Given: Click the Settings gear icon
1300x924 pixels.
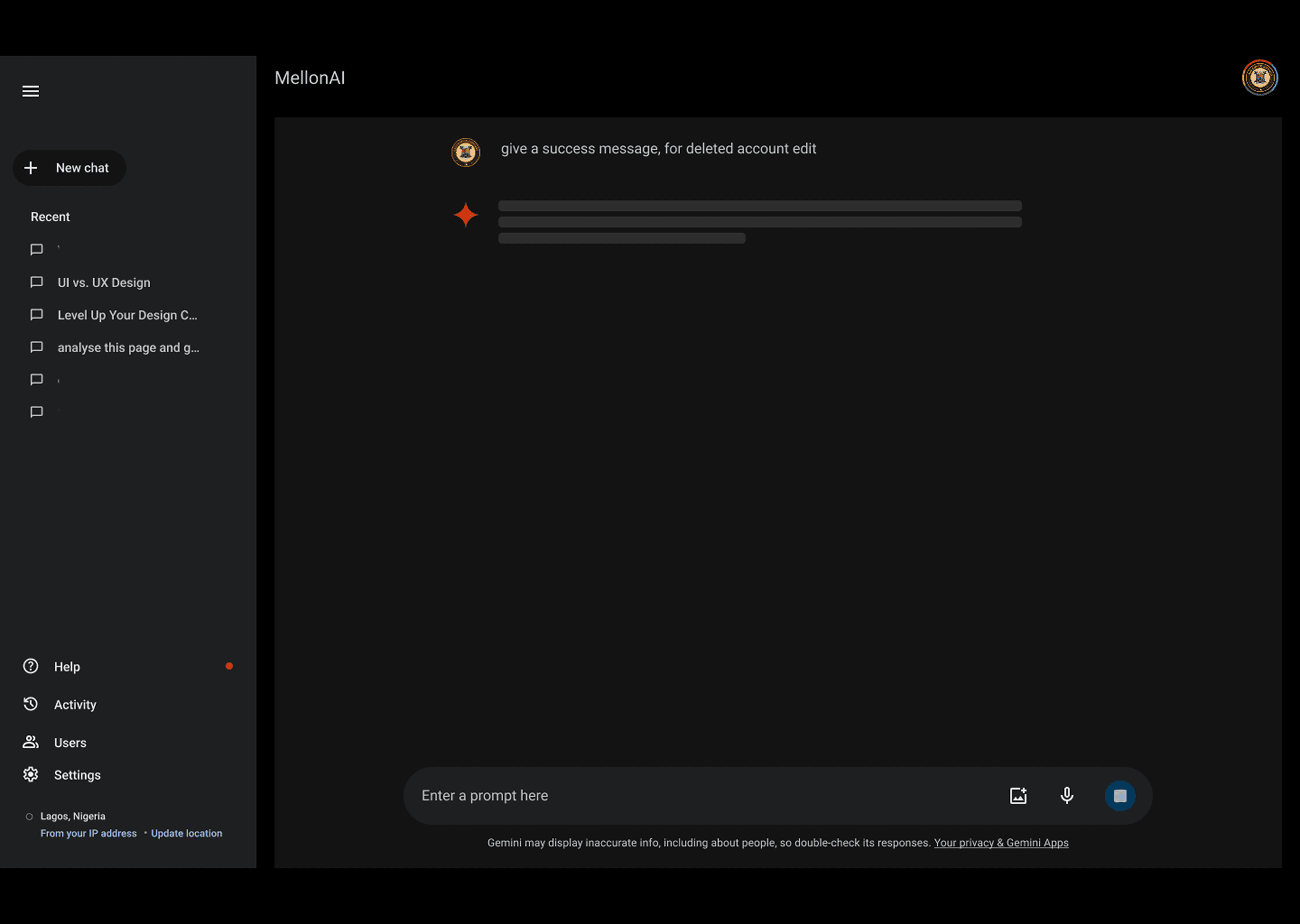Looking at the screenshot, I should point(30,774).
